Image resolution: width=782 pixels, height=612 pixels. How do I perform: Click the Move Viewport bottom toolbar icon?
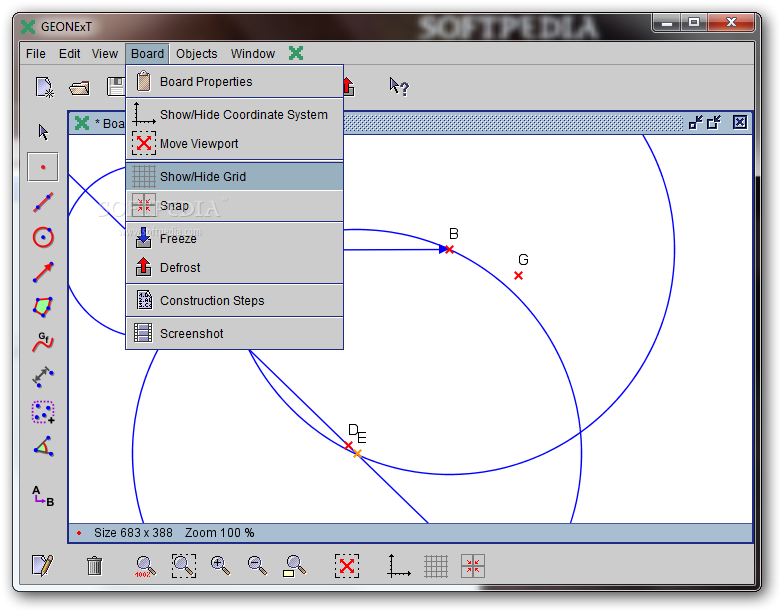[x=347, y=566]
